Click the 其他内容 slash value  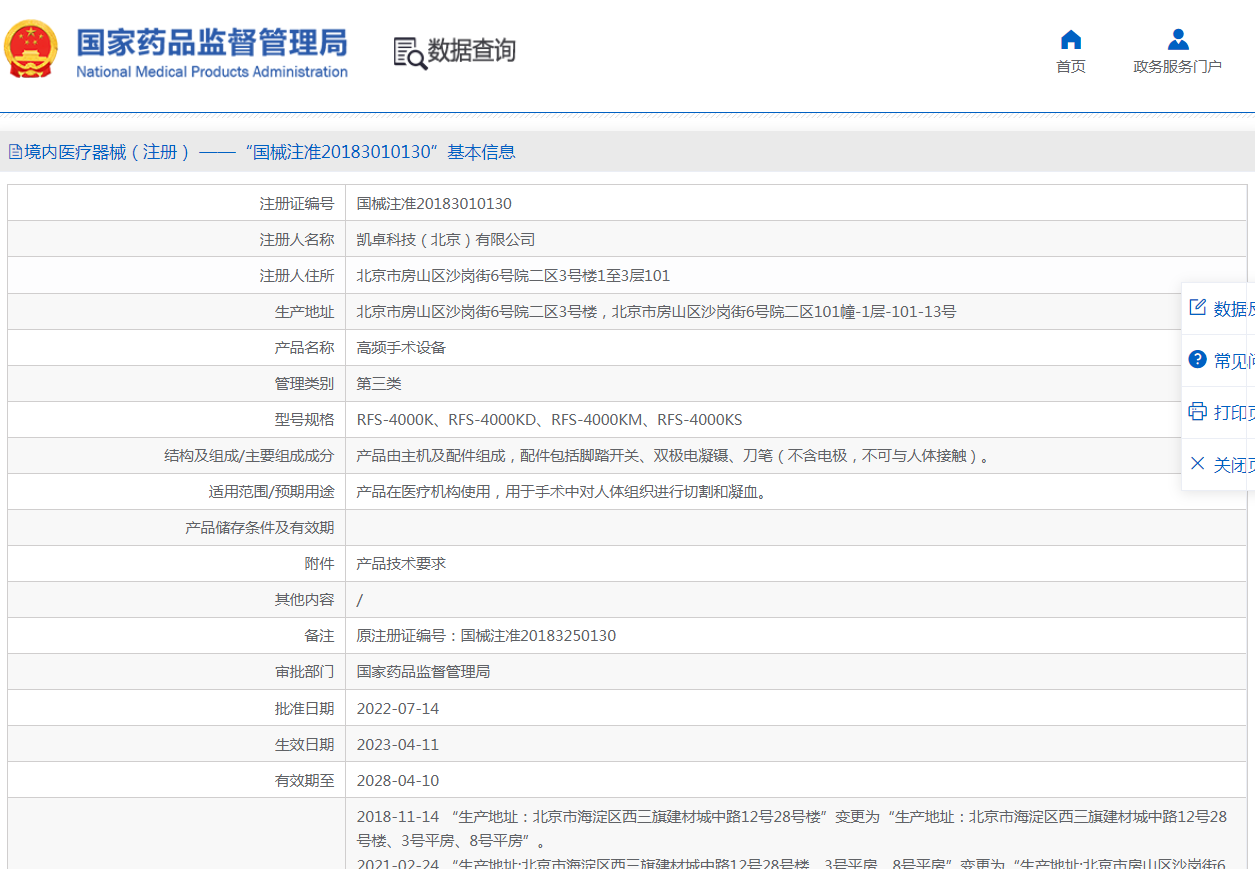click(360, 600)
